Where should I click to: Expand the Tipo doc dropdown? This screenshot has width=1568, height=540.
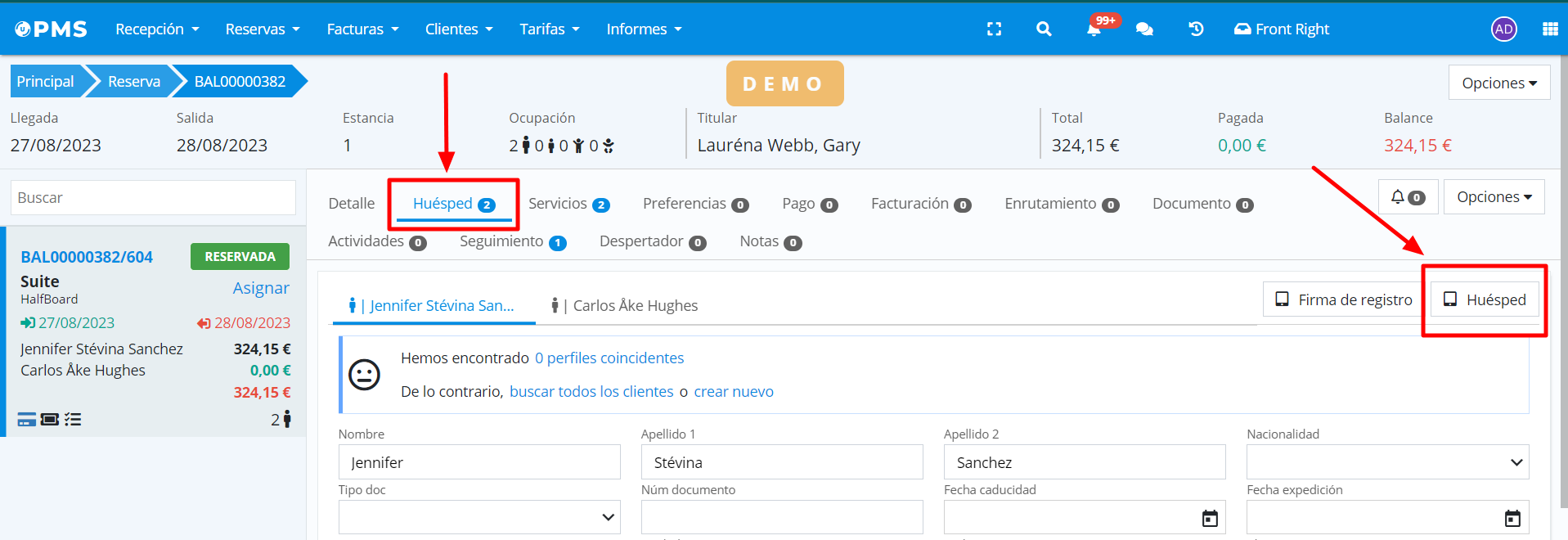coord(479,517)
